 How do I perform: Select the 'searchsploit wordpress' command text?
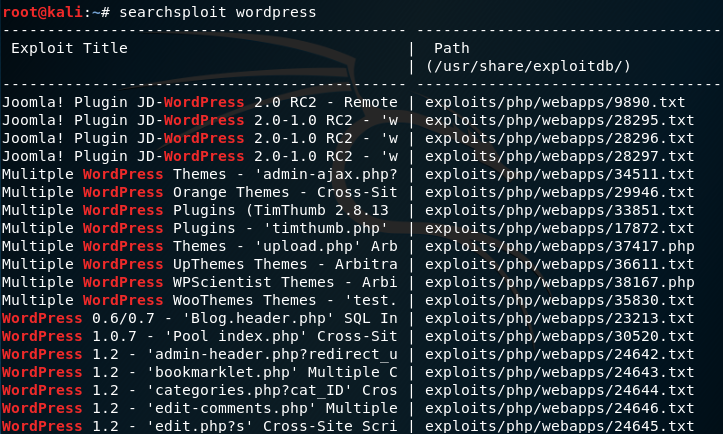[218, 12]
